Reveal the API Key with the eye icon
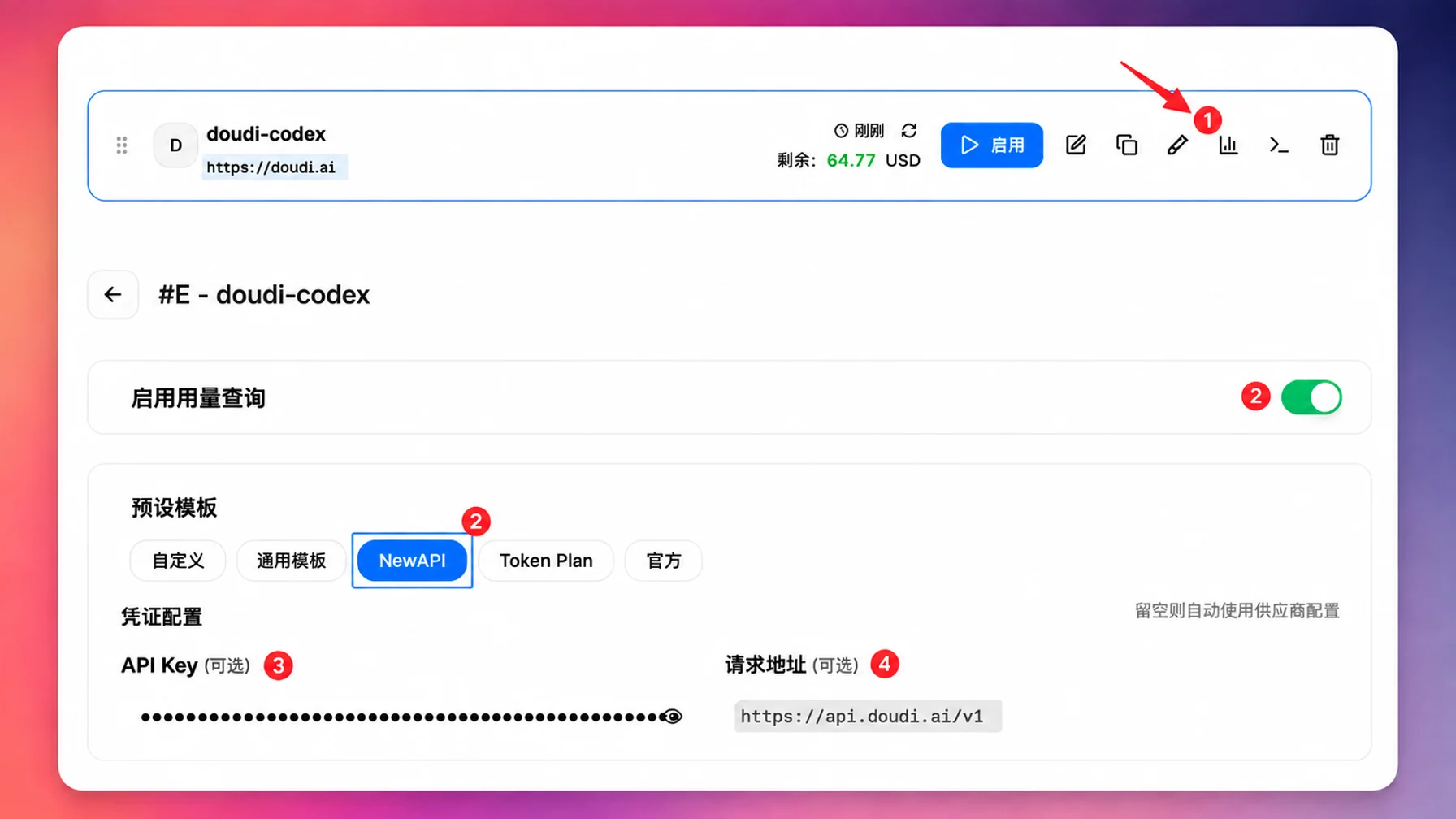1456x819 pixels. [672, 717]
